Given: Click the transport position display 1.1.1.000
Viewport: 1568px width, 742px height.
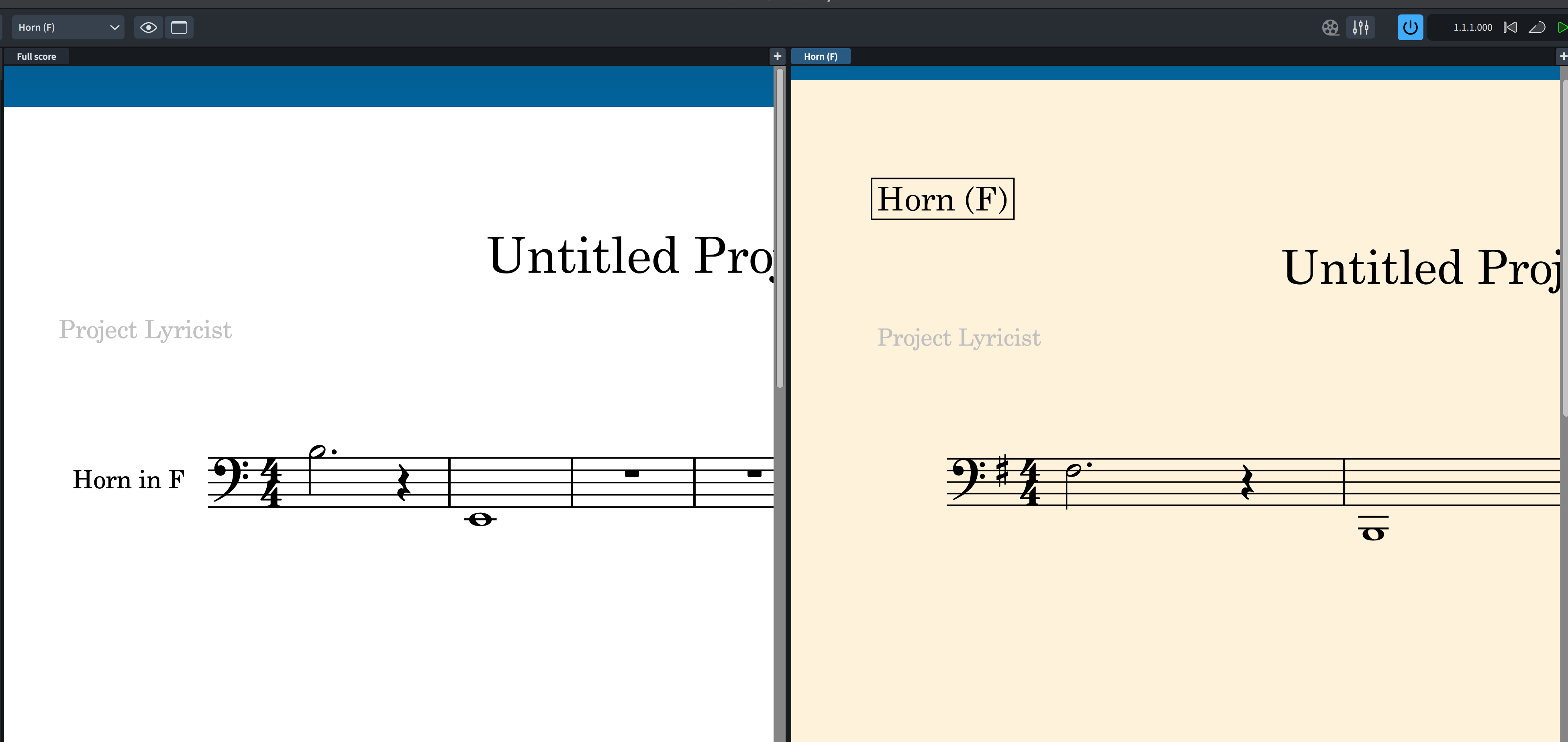Looking at the screenshot, I should [1472, 27].
